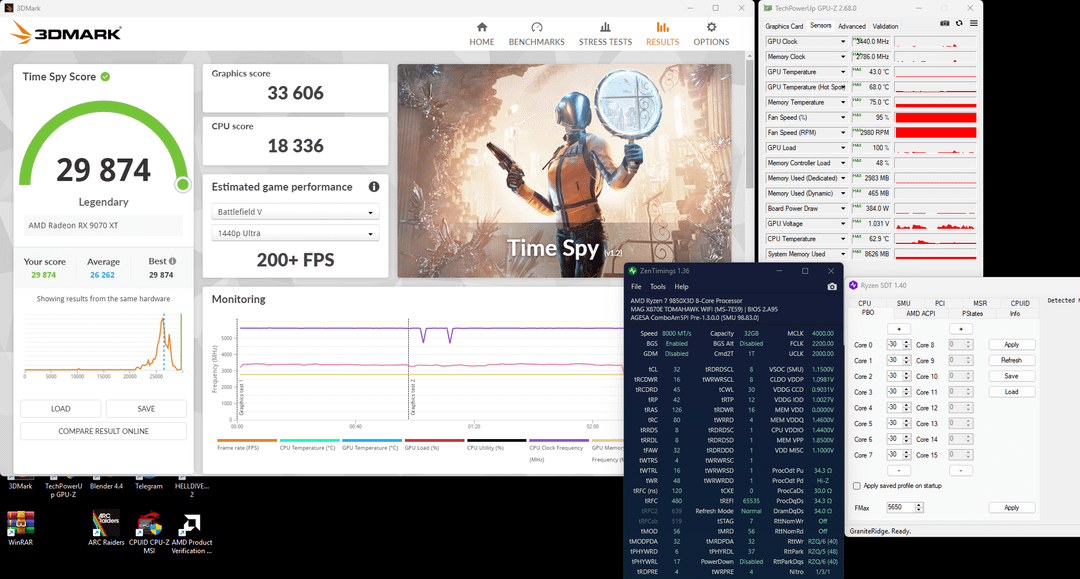The image size is (1080, 579).
Task: Click the Refresh button in Ryzen SDT
Action: pyautogui.click(x=1011, y=360)
